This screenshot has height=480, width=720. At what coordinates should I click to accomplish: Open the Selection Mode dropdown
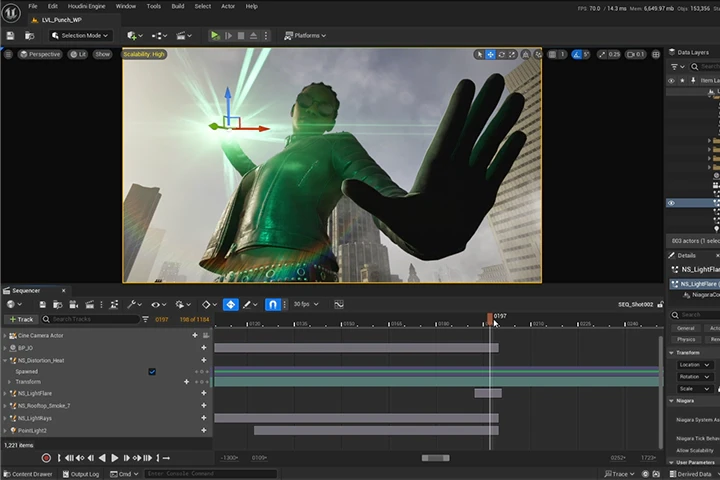coord(80,35)
